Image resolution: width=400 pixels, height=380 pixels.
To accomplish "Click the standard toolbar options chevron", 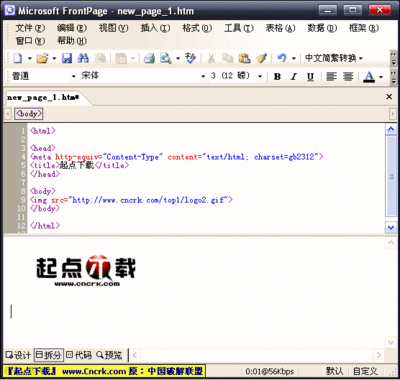I will tap(393, 58).
